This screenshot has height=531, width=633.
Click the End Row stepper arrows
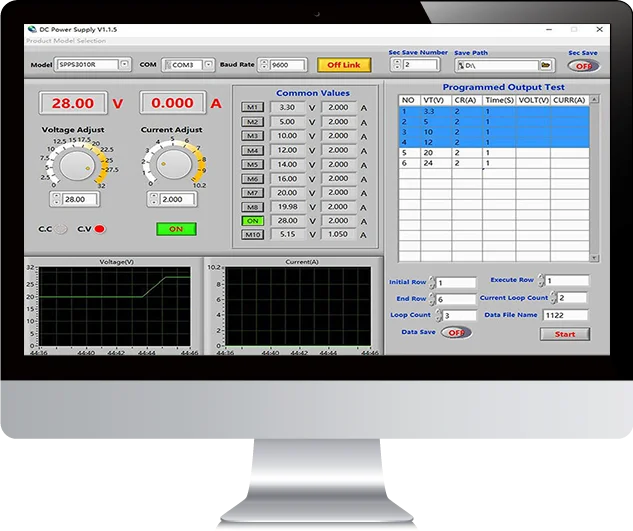pos(432,299)
